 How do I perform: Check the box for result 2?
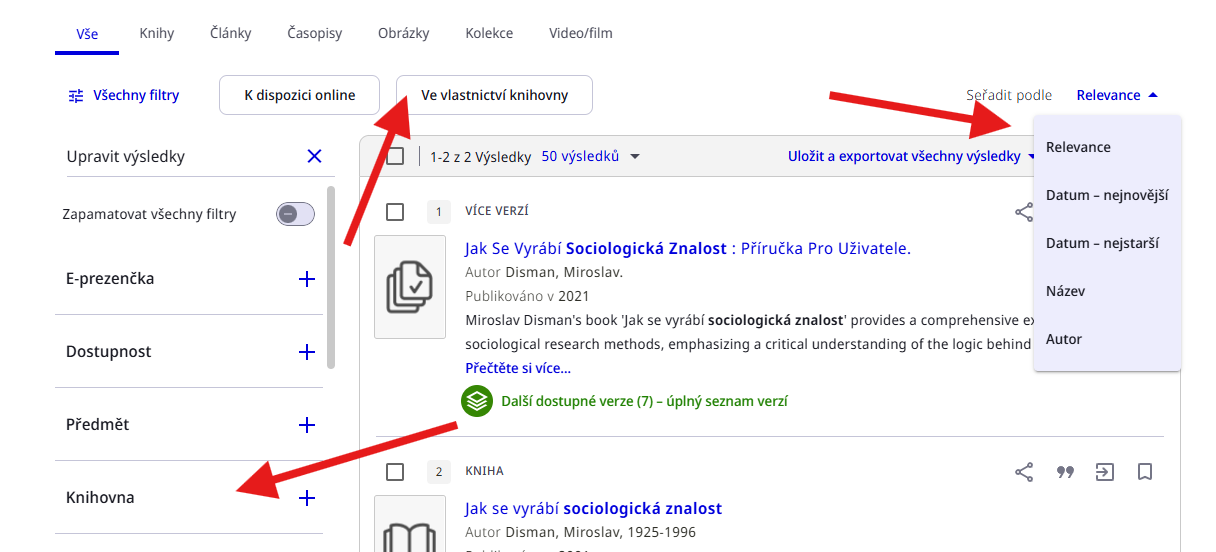(x=395, y=472)
